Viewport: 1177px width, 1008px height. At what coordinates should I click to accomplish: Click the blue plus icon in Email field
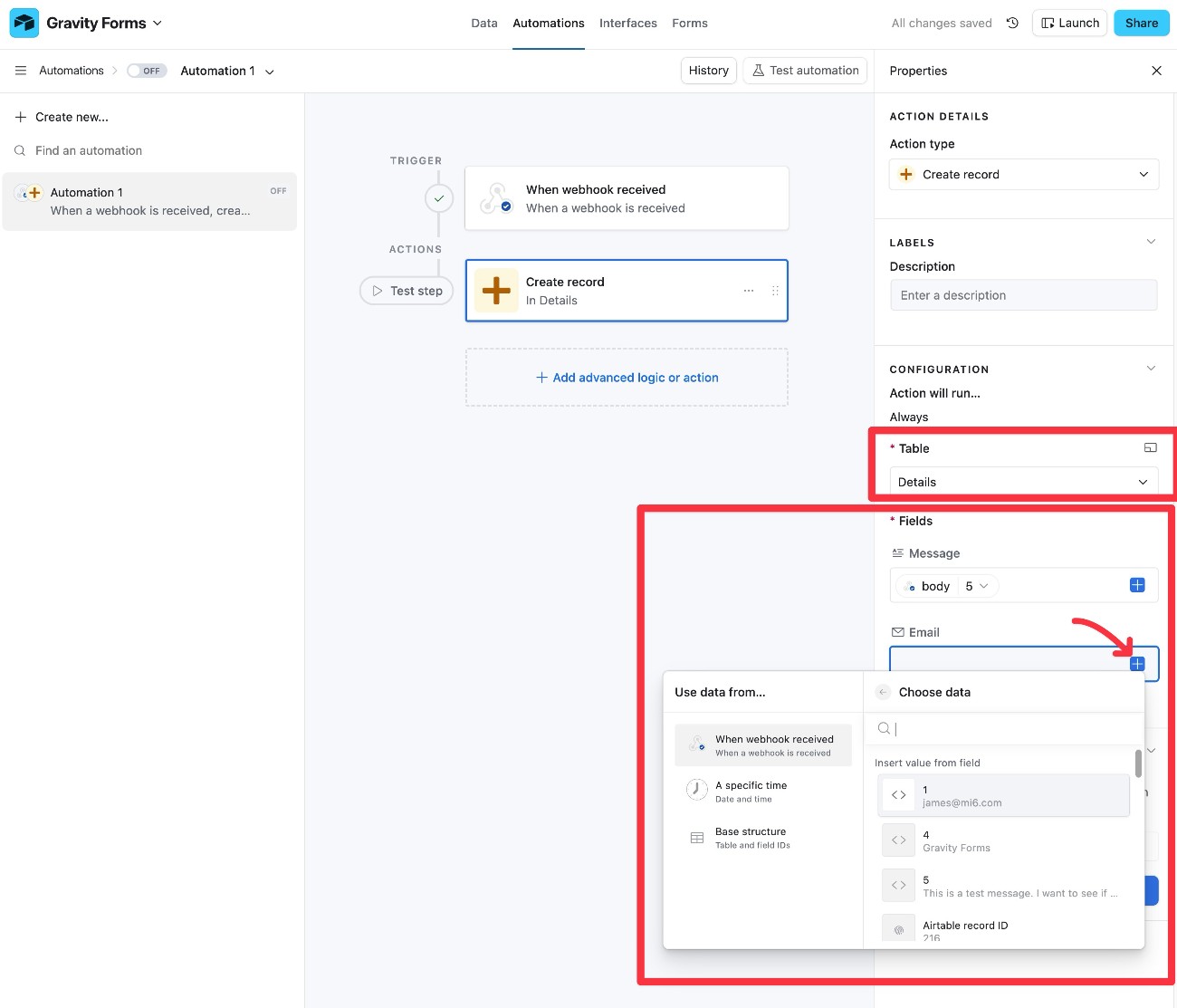pyautogui.click(x=1137, y=664)
